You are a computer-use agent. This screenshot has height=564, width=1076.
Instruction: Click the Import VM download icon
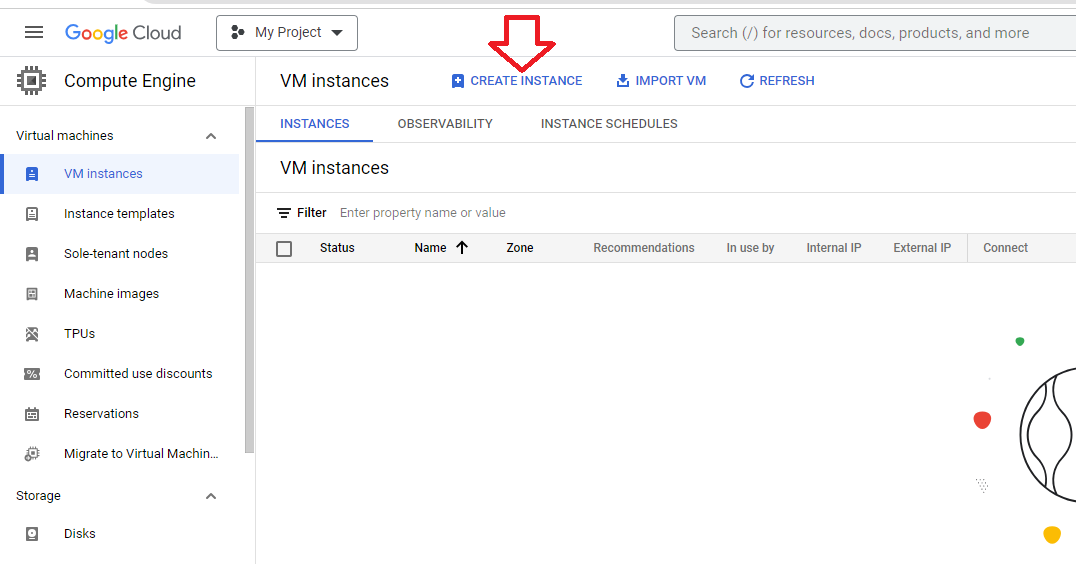click(622, 80)
